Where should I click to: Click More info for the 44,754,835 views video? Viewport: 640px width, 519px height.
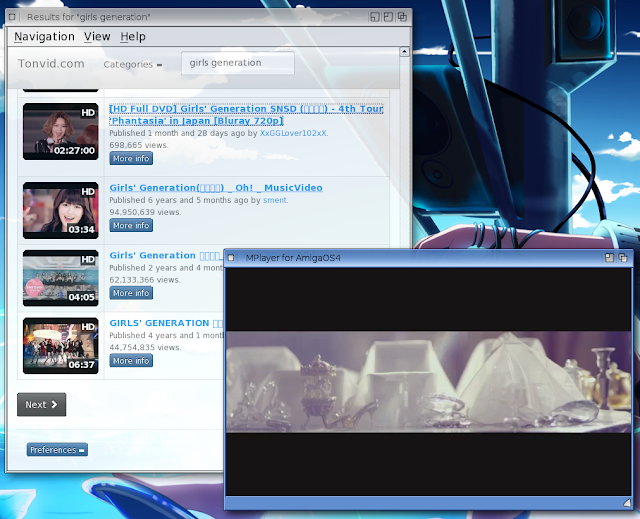[131, 361]
